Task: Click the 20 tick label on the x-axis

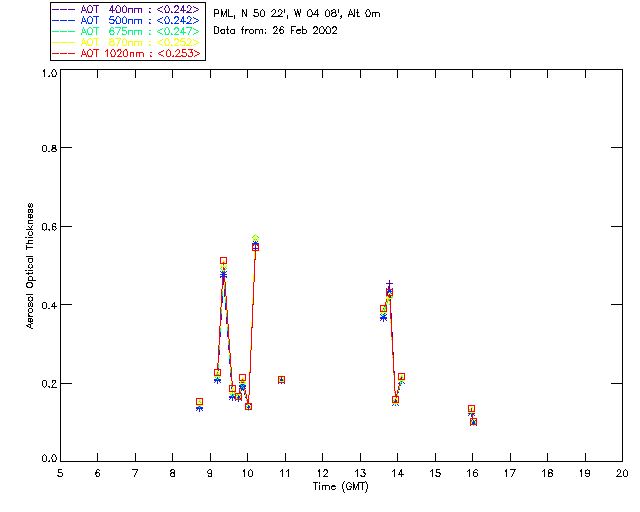Action: pyautogui.click(x=622, y=472)
